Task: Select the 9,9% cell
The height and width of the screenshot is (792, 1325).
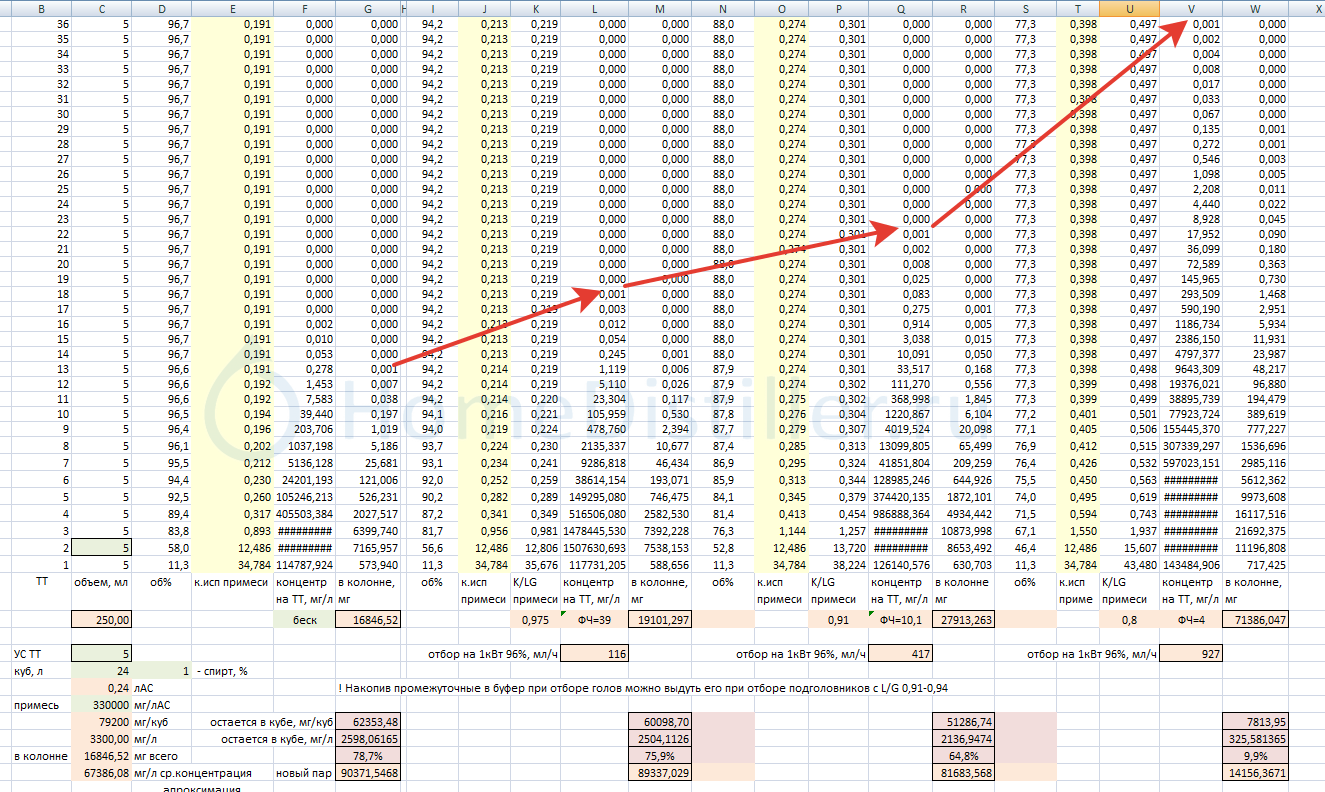Action: [x=1255, y=756]
